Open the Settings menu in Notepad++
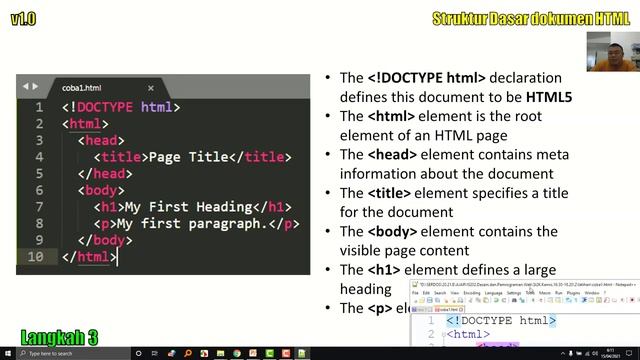Image resolution: width=640 pixels, height=360 pixels. 514,293
